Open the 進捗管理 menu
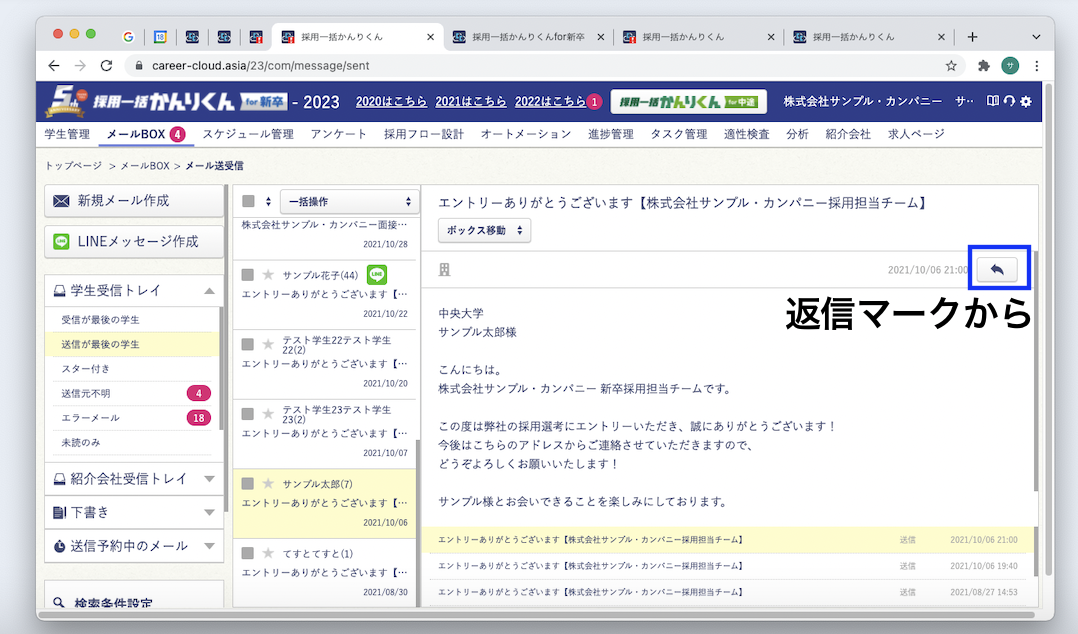Viewport: 1078px width, 634px height. pyautogui.click(x=611, y=134)
